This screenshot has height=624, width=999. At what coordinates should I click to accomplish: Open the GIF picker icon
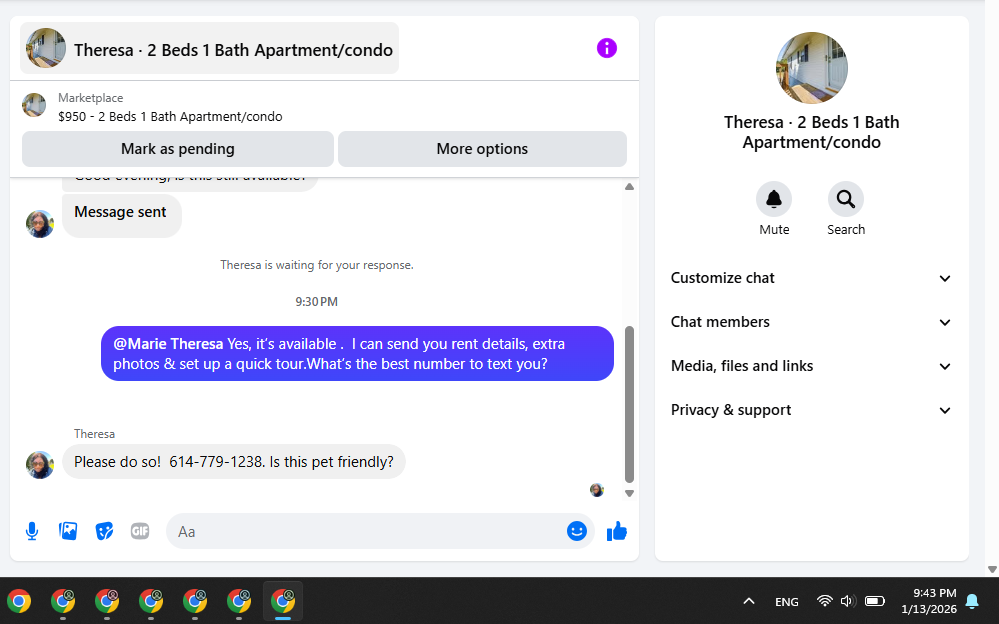click(x=140, y=531)
